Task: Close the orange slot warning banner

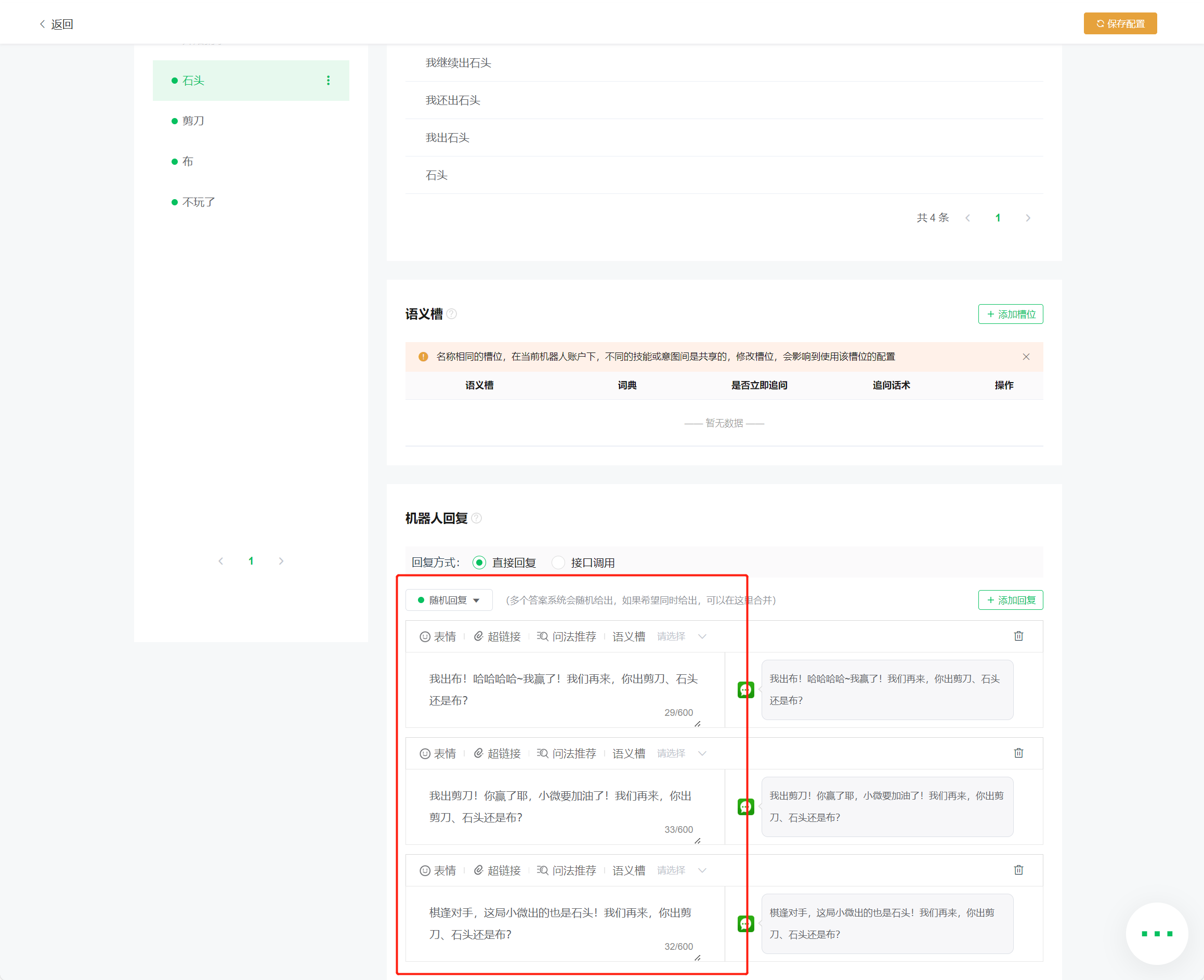Action: (x=1026, y=357)
